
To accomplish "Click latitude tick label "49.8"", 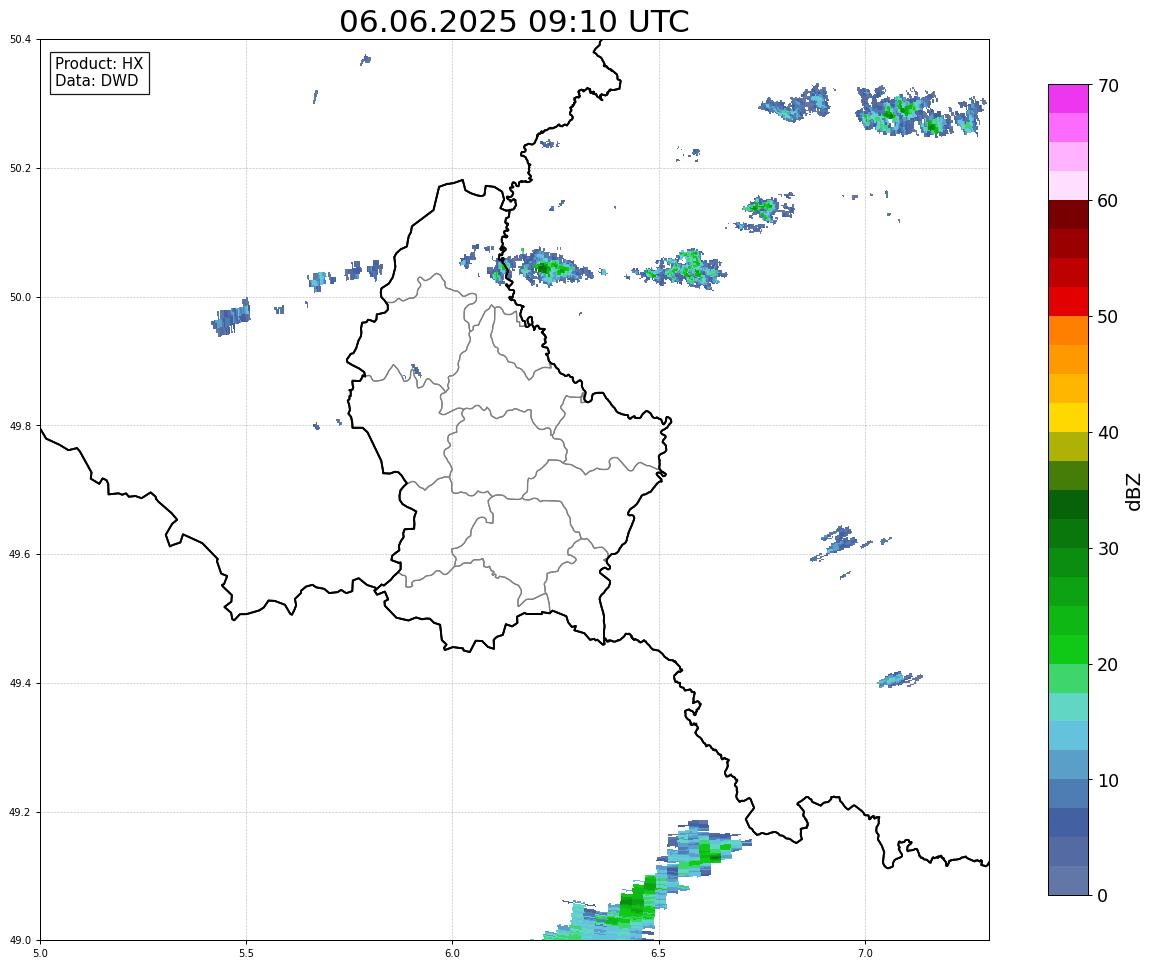I will pyautogui.click(x=20, y=426).
